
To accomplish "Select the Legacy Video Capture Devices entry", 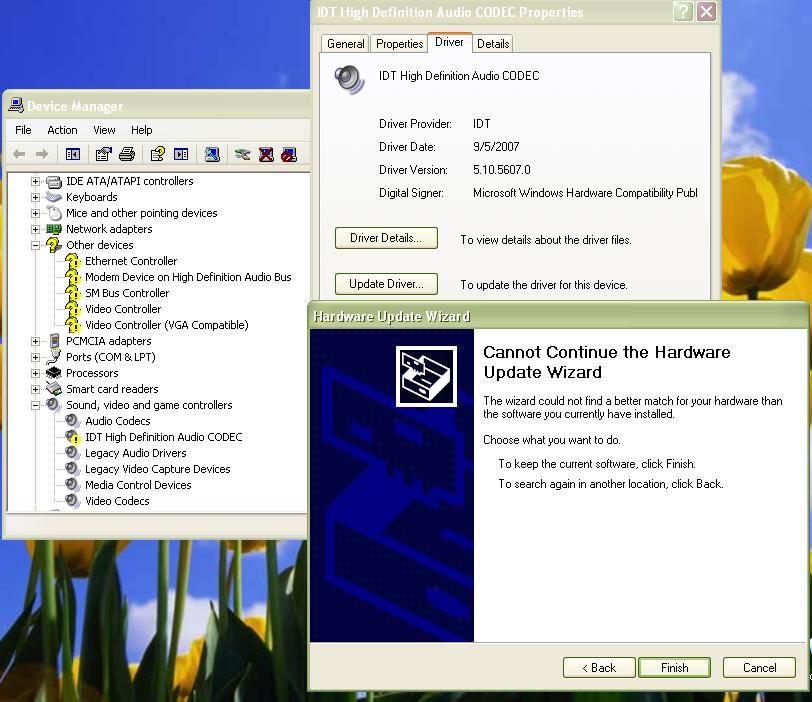I will (157, 469).
